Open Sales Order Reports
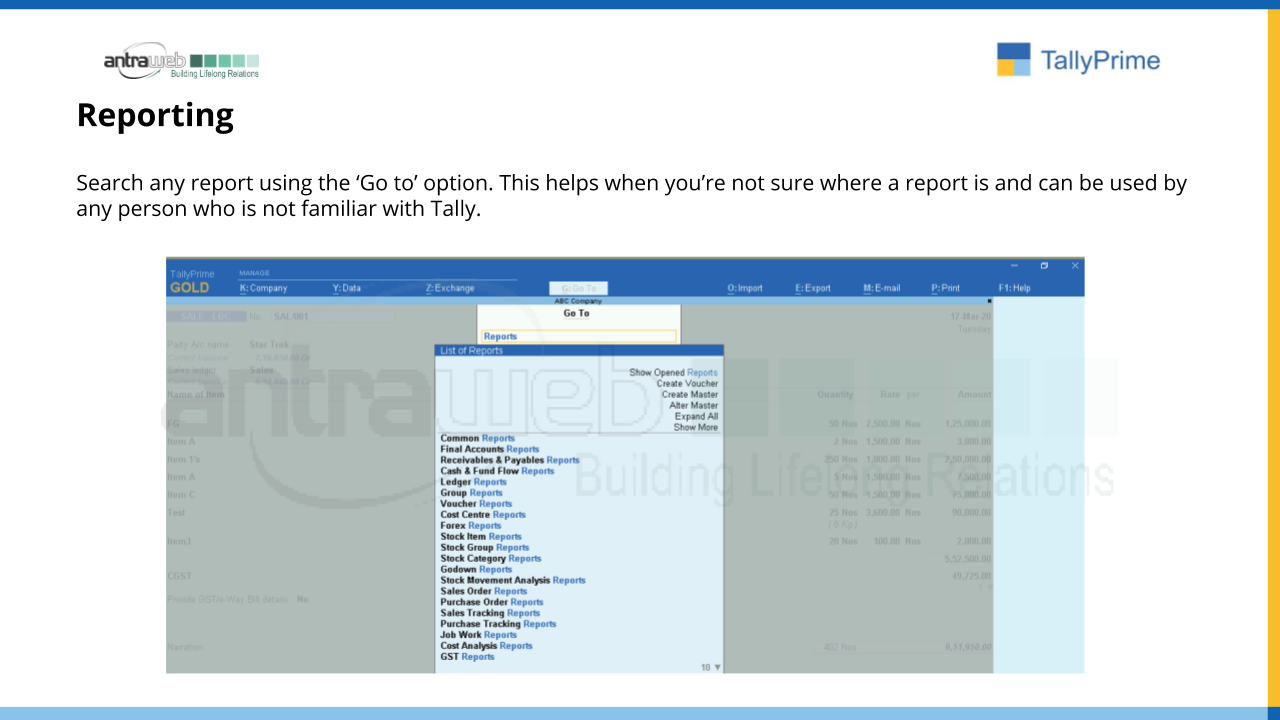1280x720 pixels. [484, 591]
